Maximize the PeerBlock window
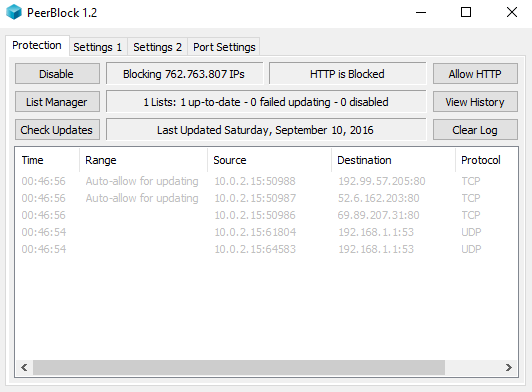532x392 pixels. (466, 13)
